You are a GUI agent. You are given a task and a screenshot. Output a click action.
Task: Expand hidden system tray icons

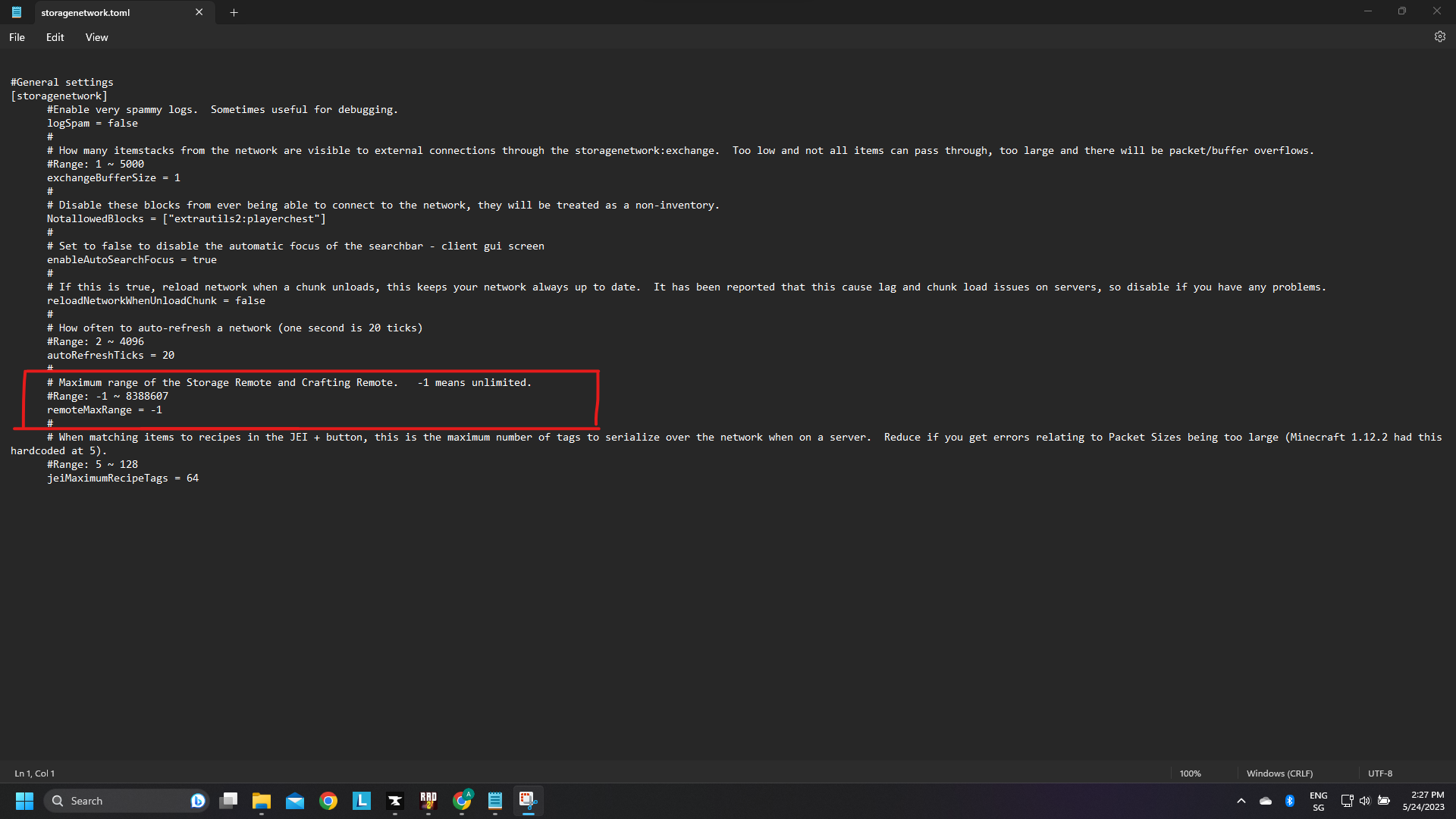point(1241,801)
